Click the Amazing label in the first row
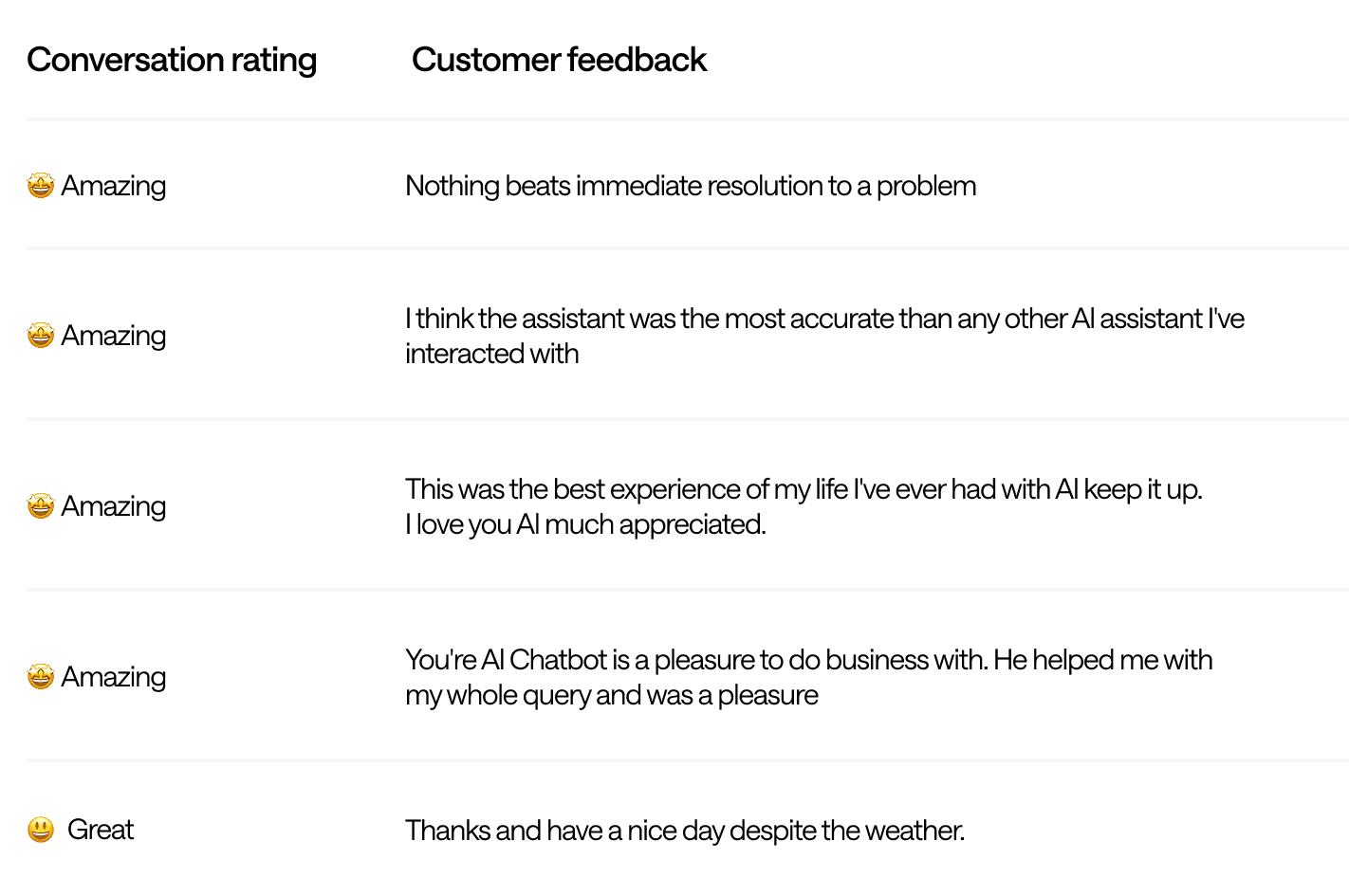The width and height of the screenshot is (1349, 896). (114, 186)
